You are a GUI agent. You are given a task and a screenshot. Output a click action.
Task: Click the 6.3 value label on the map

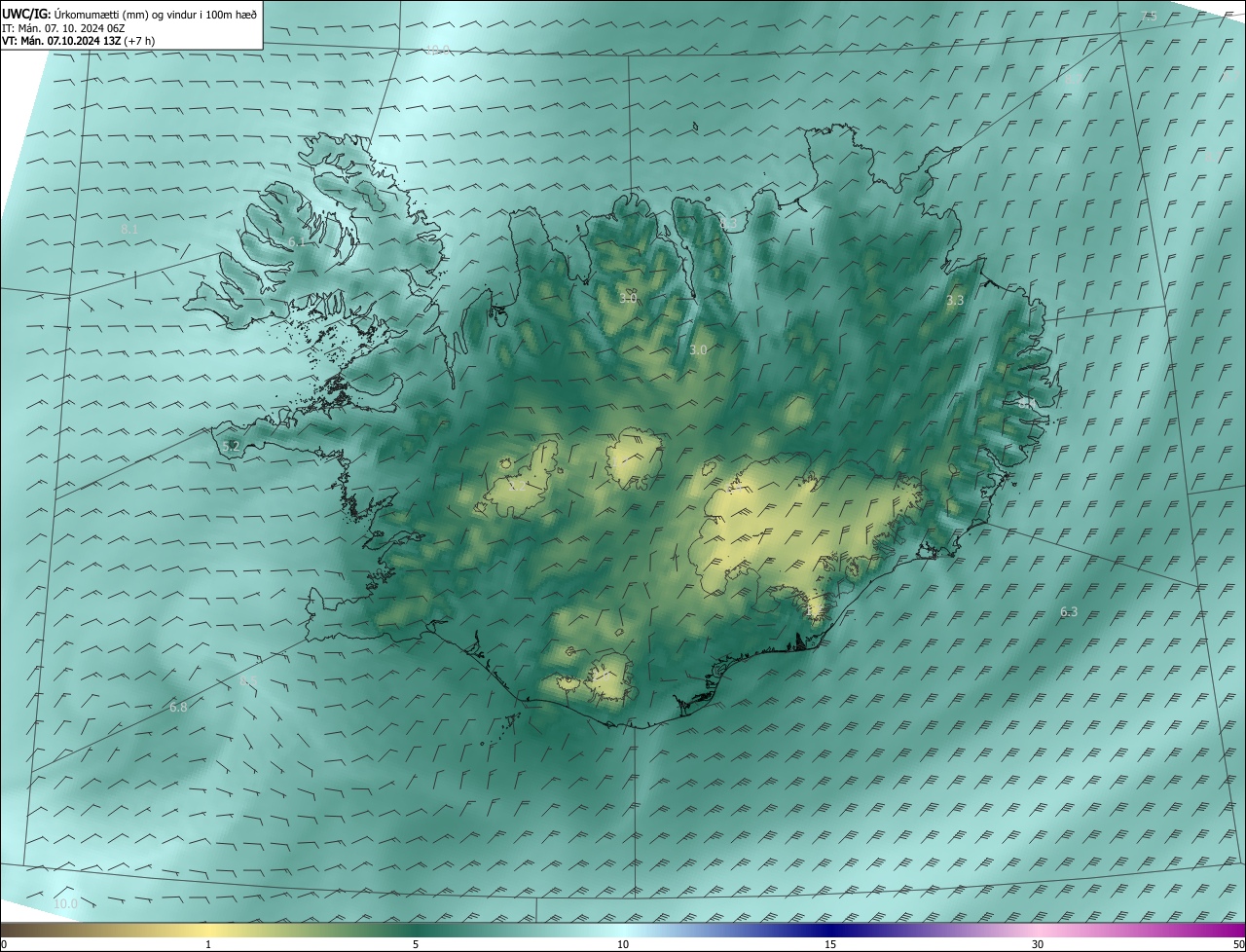coord(1069,612)
